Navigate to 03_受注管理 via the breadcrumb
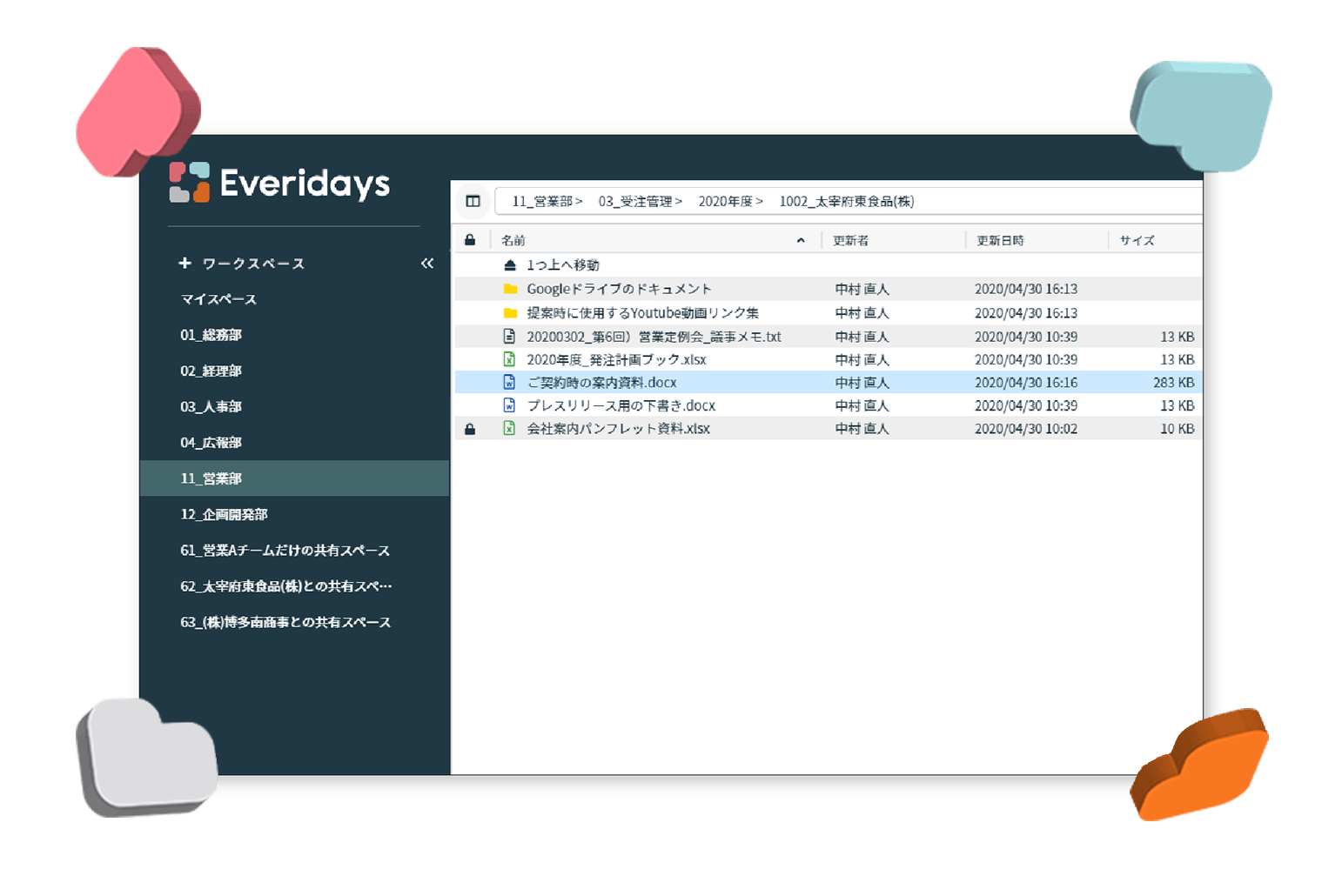The height and width of the screenshot is (896, 1342). [x=636, y=200]
